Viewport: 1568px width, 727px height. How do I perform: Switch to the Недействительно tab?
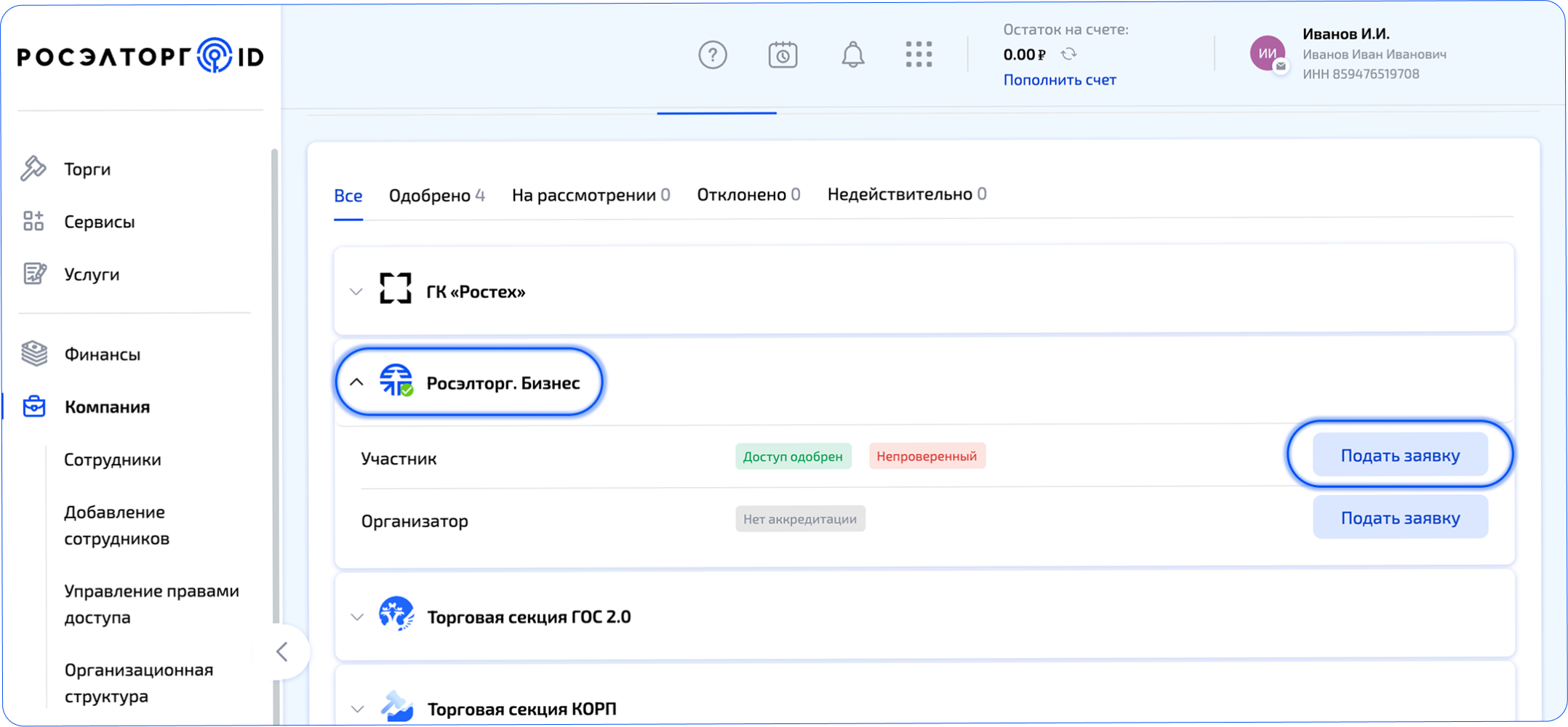pyautogui.click(x=907, y=194)
